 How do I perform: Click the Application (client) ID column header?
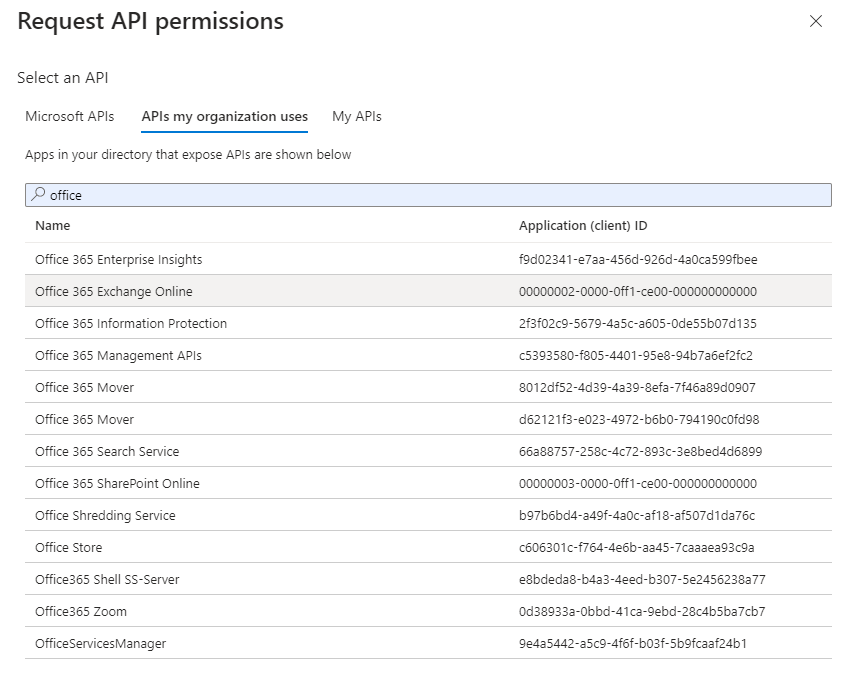pos(583,226)
